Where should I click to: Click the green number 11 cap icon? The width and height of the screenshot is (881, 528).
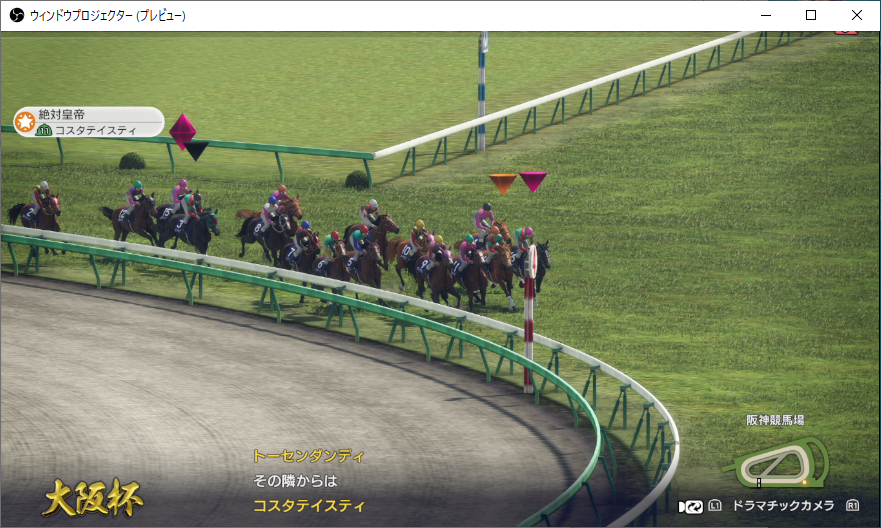coord(44,130)
